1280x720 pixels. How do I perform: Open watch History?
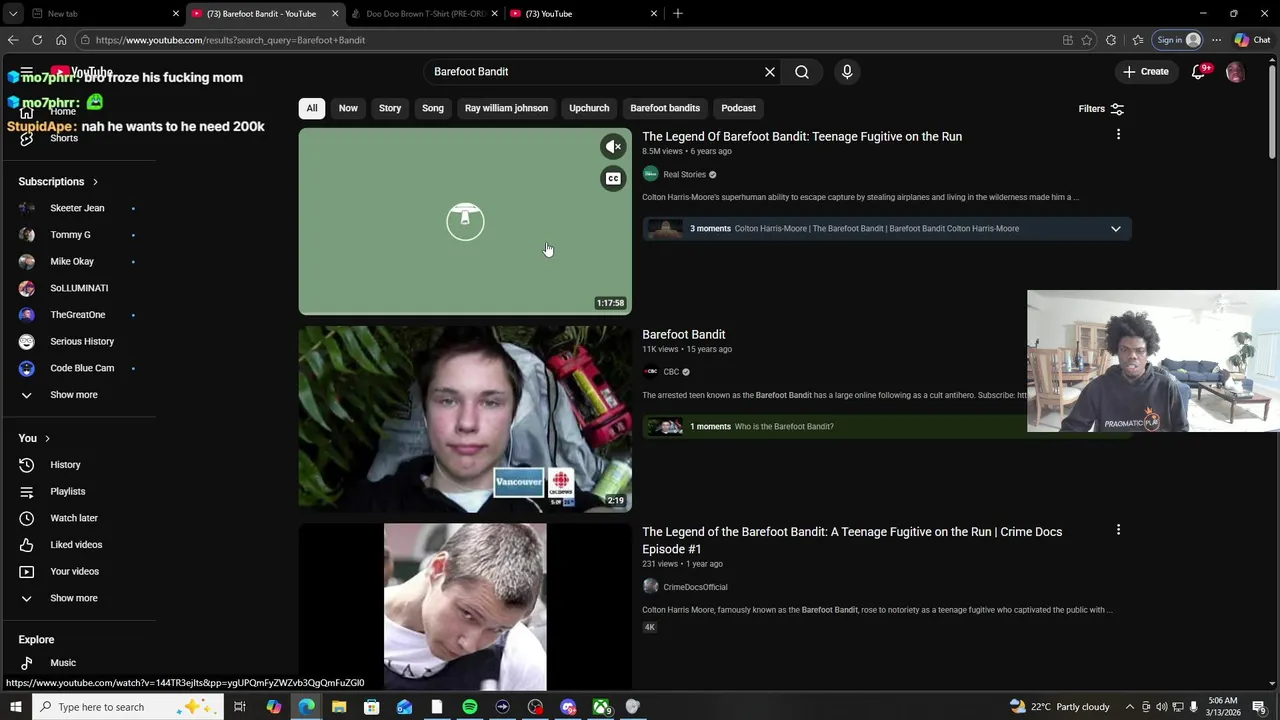coord(65,465)
